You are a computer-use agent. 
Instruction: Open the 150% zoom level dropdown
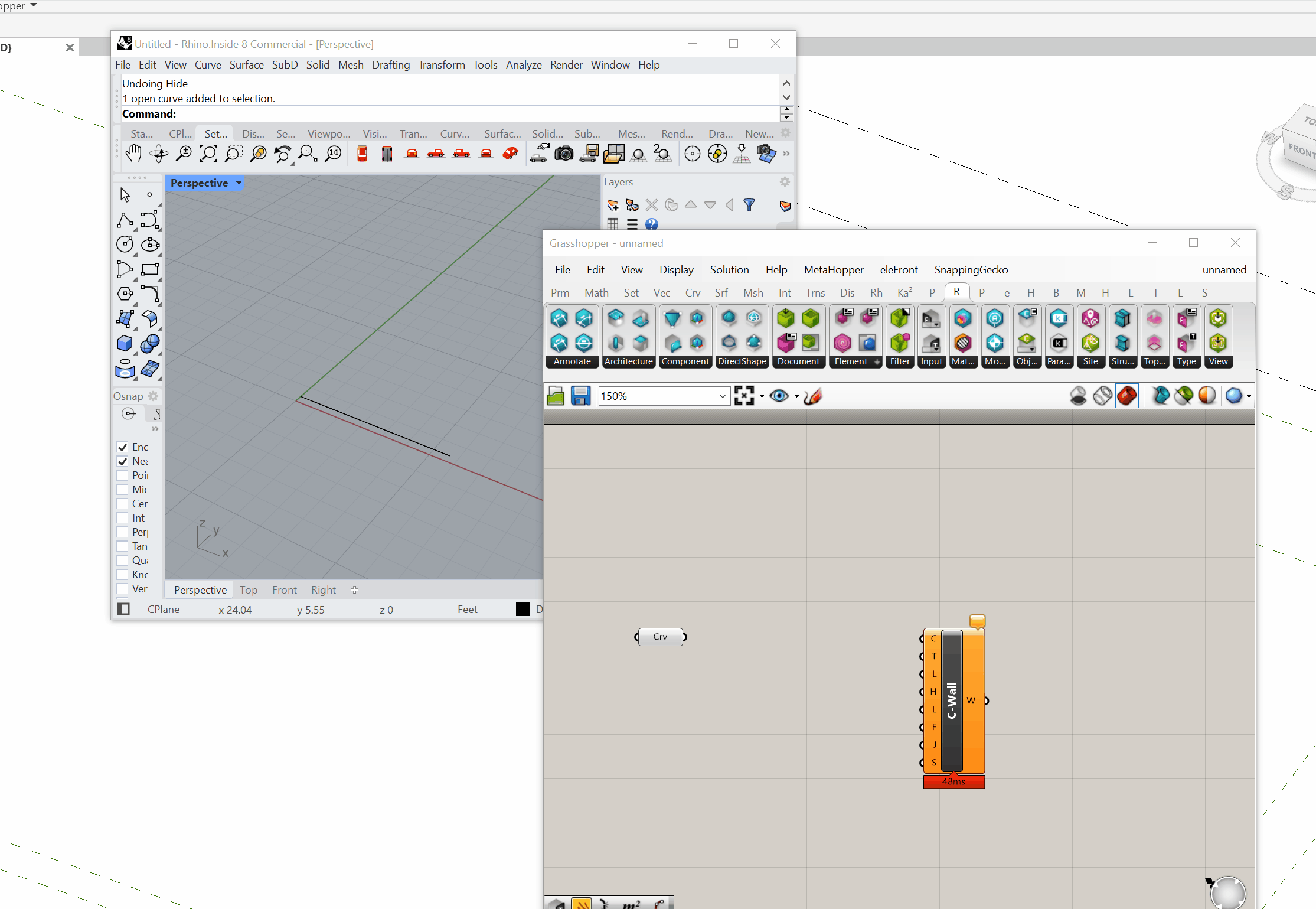722,396
